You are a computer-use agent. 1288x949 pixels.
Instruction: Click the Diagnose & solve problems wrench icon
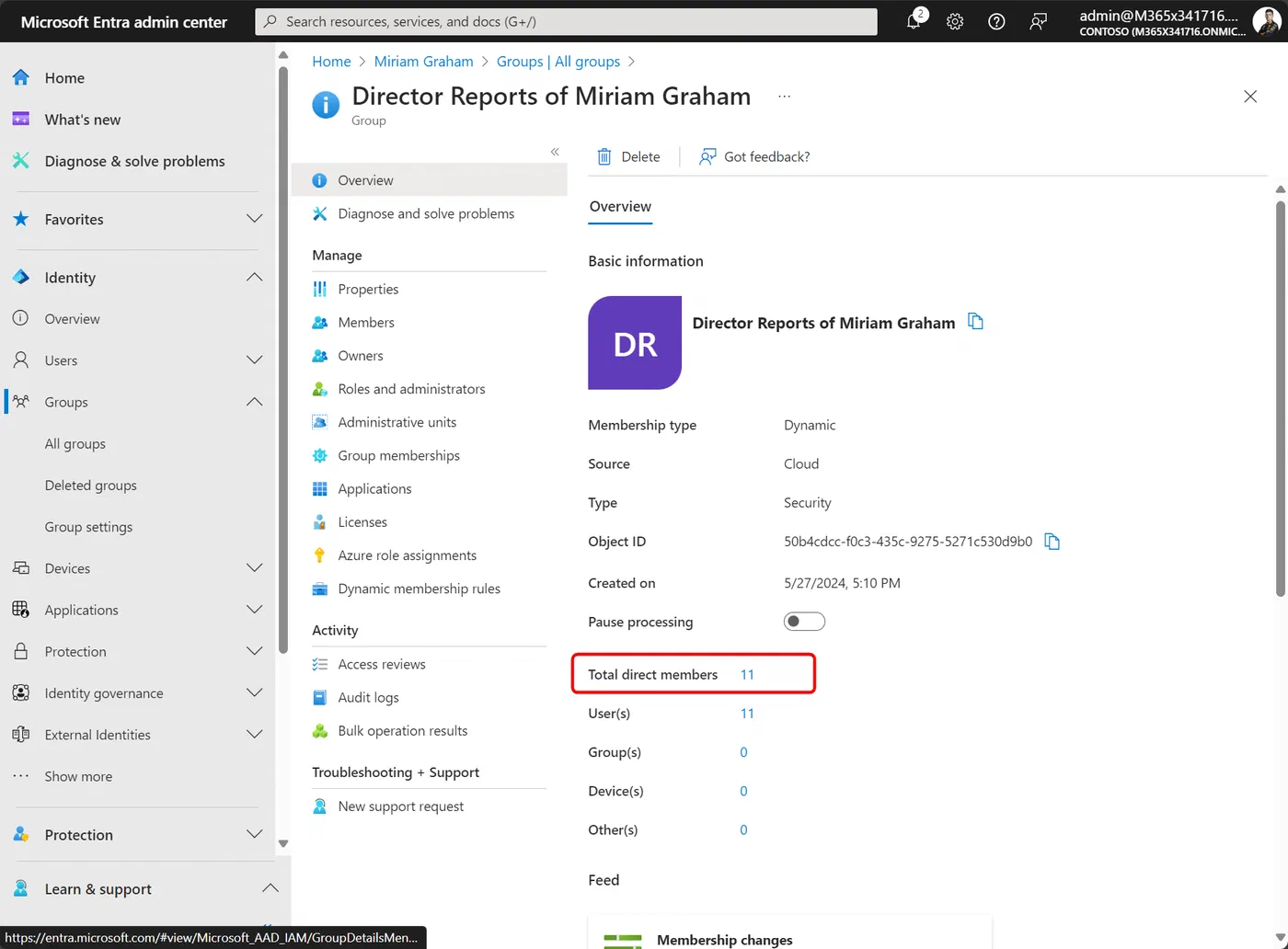point(21,161)
